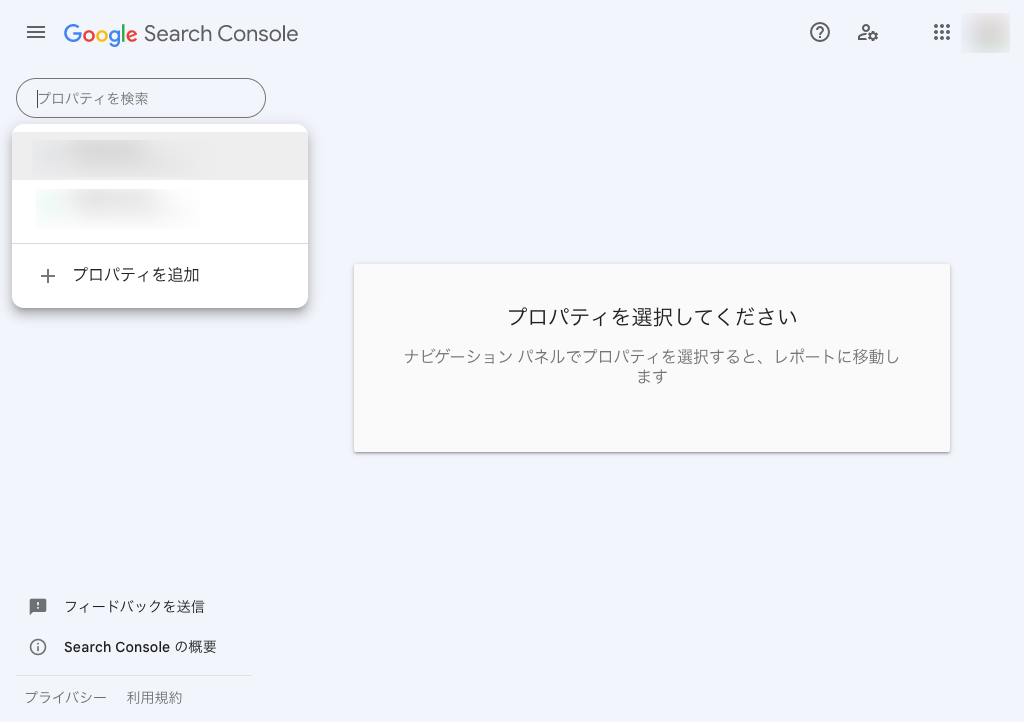Click the 'Search Console' header title text
The height and width of the screenshot is (722, 1024).
[x=221, y=34]
